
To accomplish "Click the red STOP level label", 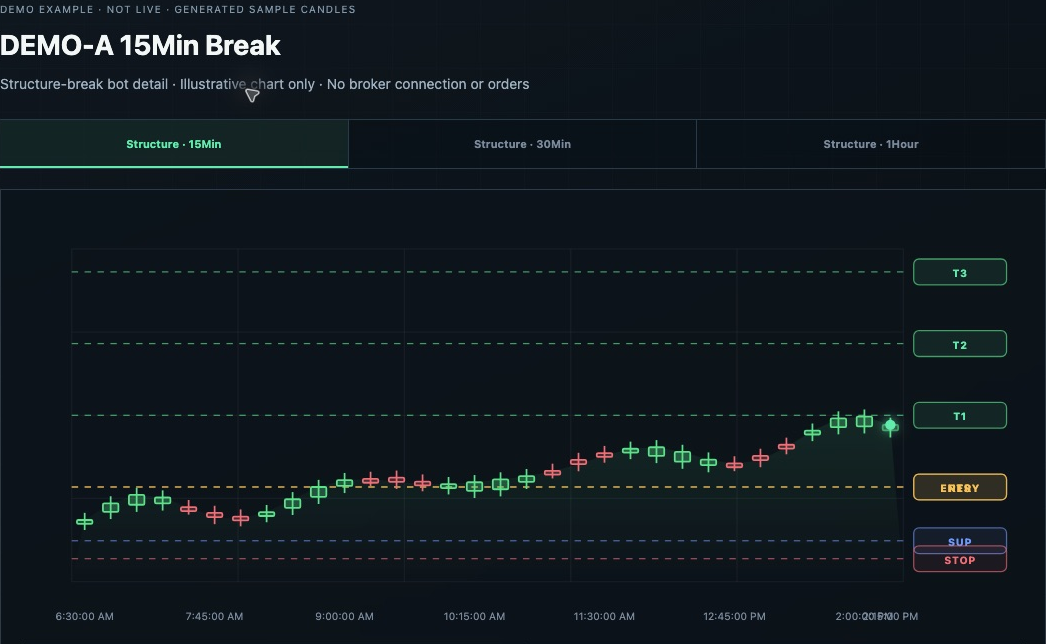I will pos(959,560).
